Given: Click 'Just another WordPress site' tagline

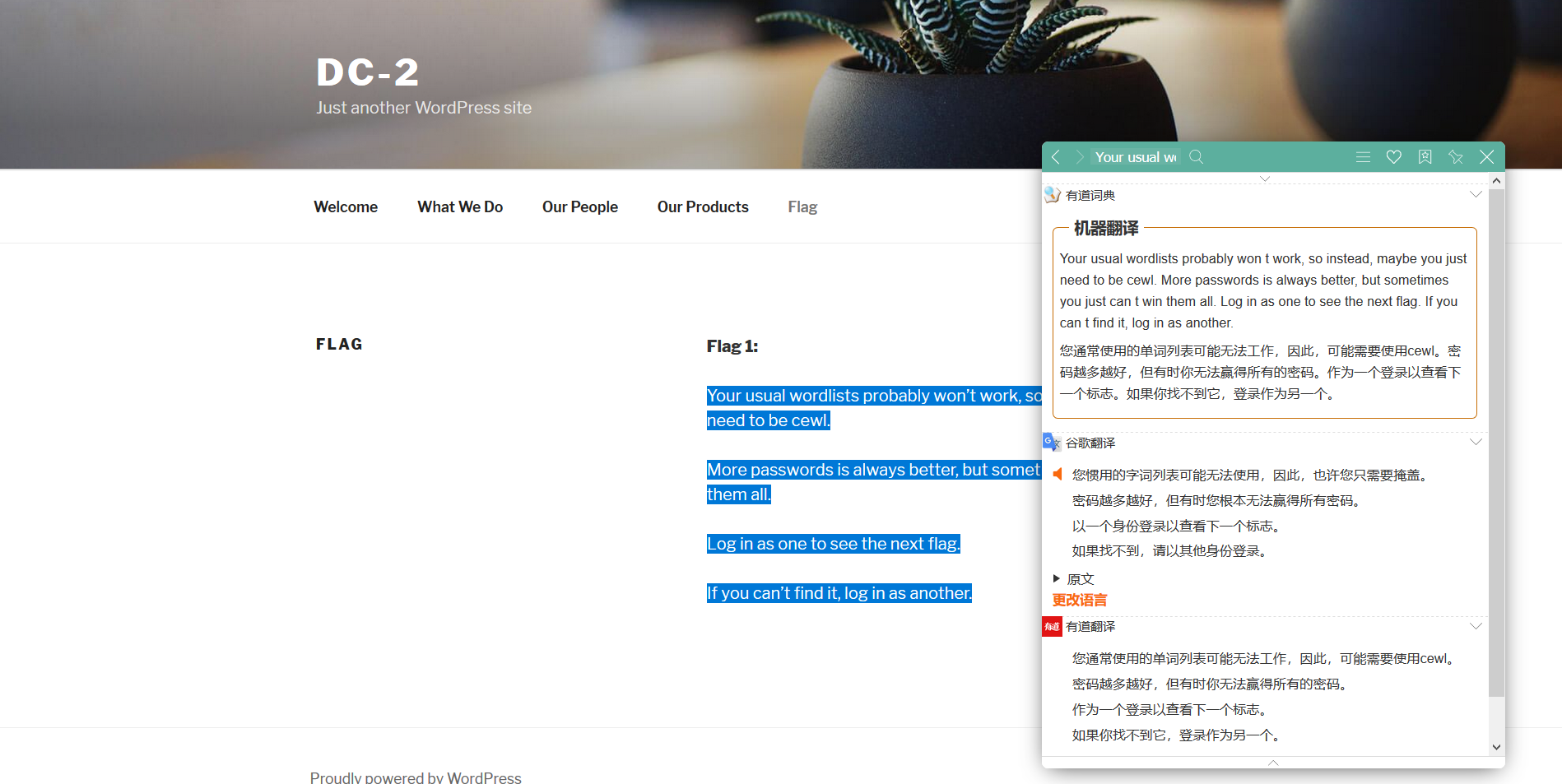Looking at the screenshot, I should click(x=424, y=108).
